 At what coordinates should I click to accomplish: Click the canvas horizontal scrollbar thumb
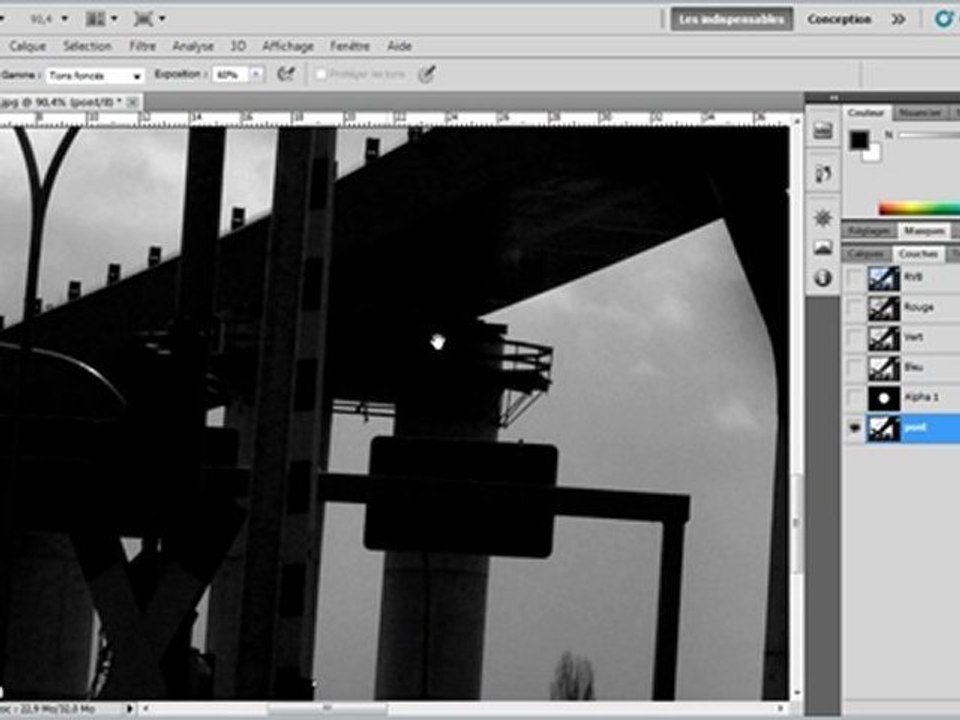coord(327,708)
